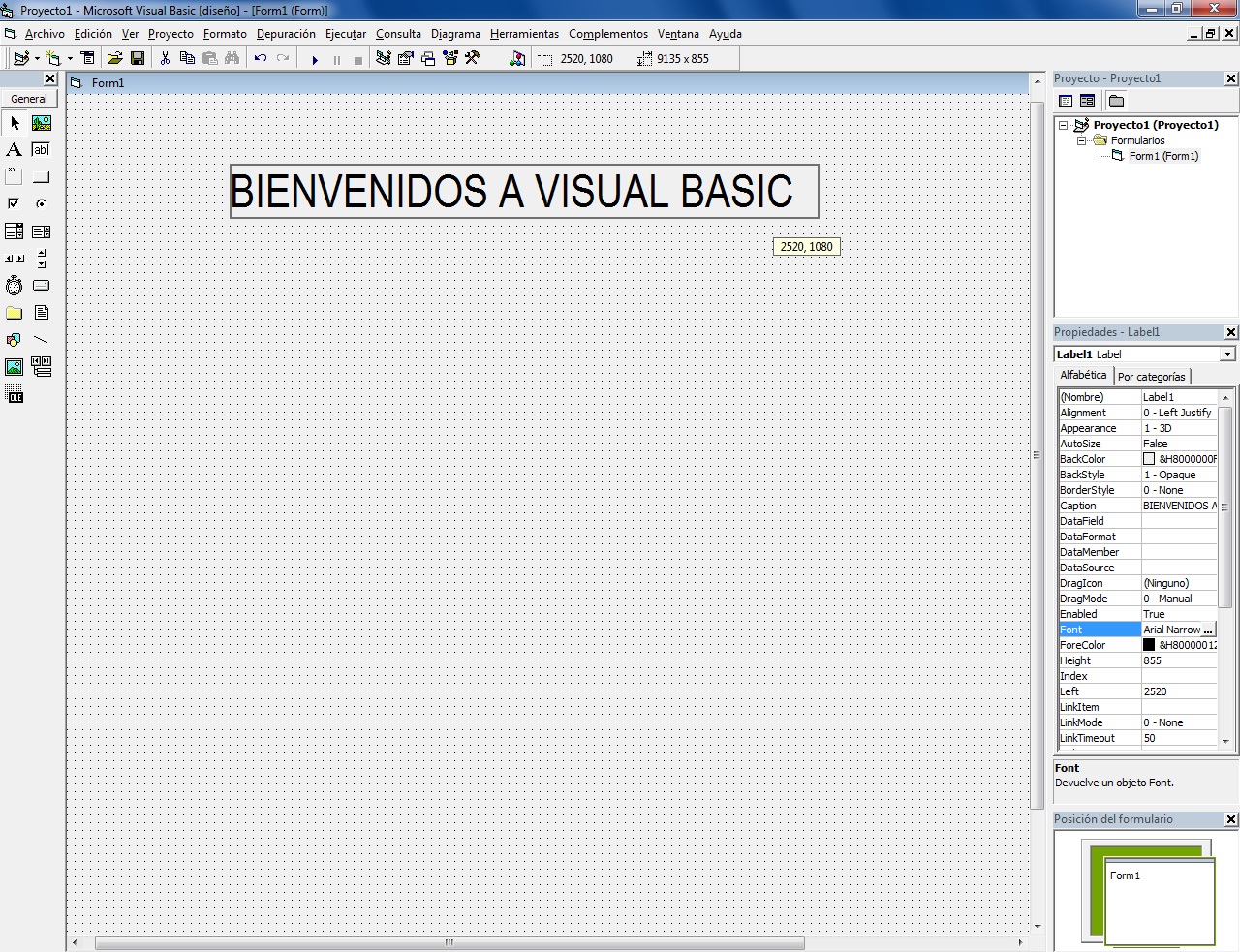Select the CommandButton control tool
Viewport: 1240px width, 952px height.
(42, 177)
